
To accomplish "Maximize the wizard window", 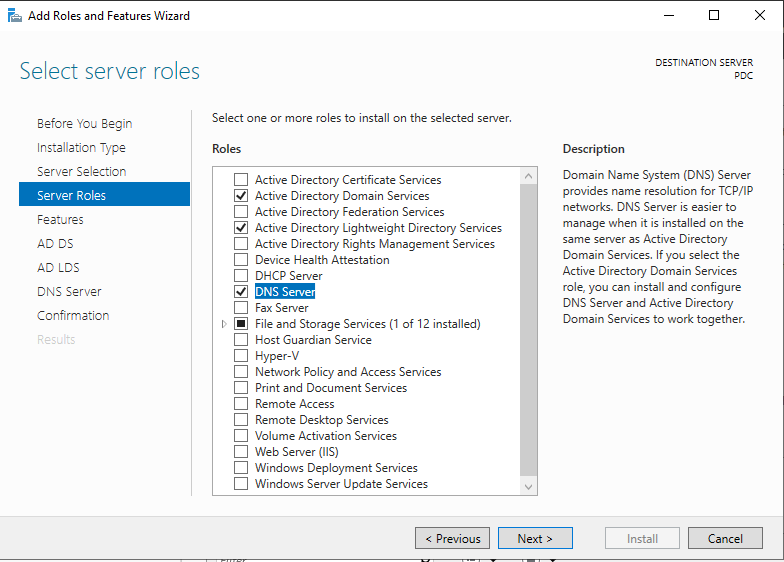I will [714, 15].
